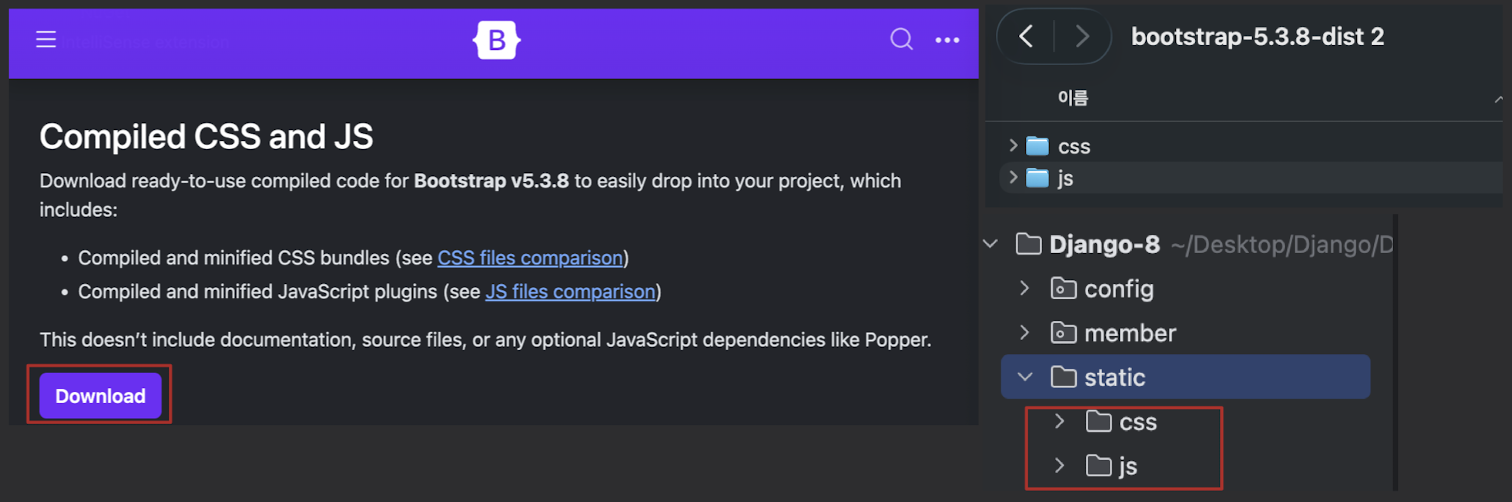Expand the js folder in Finder
The width and height of the screenshot is (1512, 502).
click(1013, 178)
